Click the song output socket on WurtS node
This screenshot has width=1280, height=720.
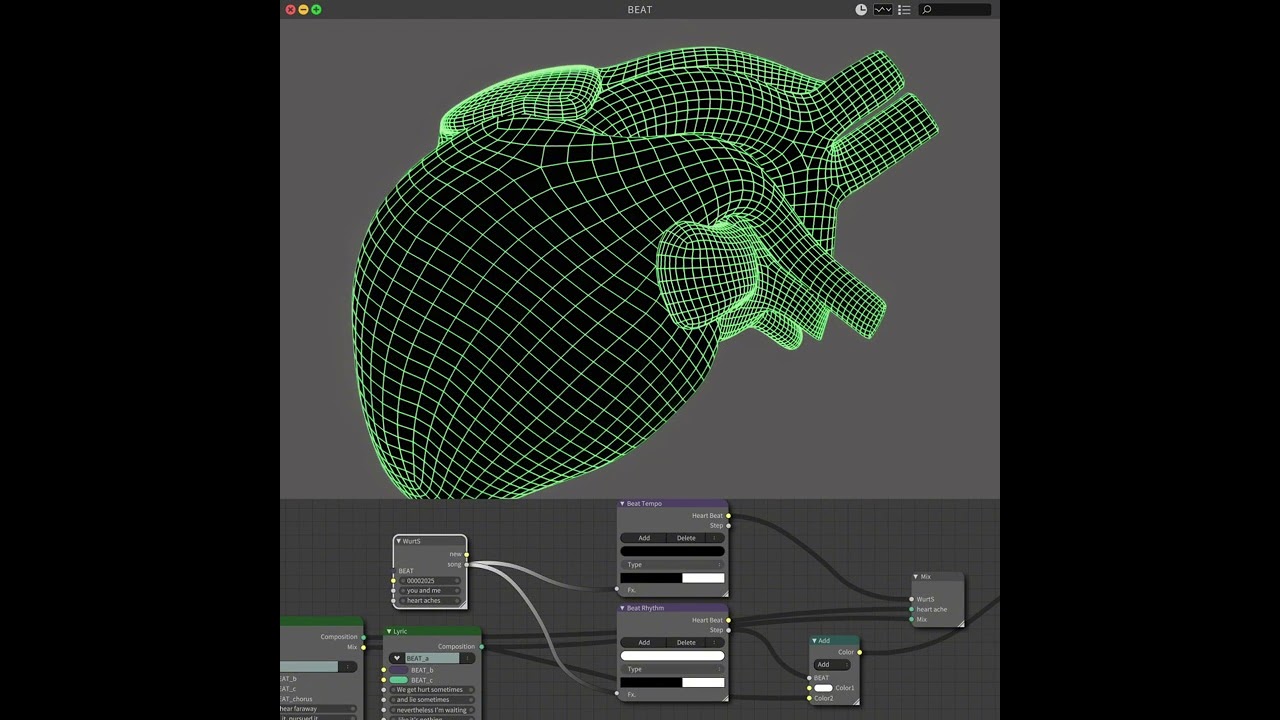coord(466,564)
